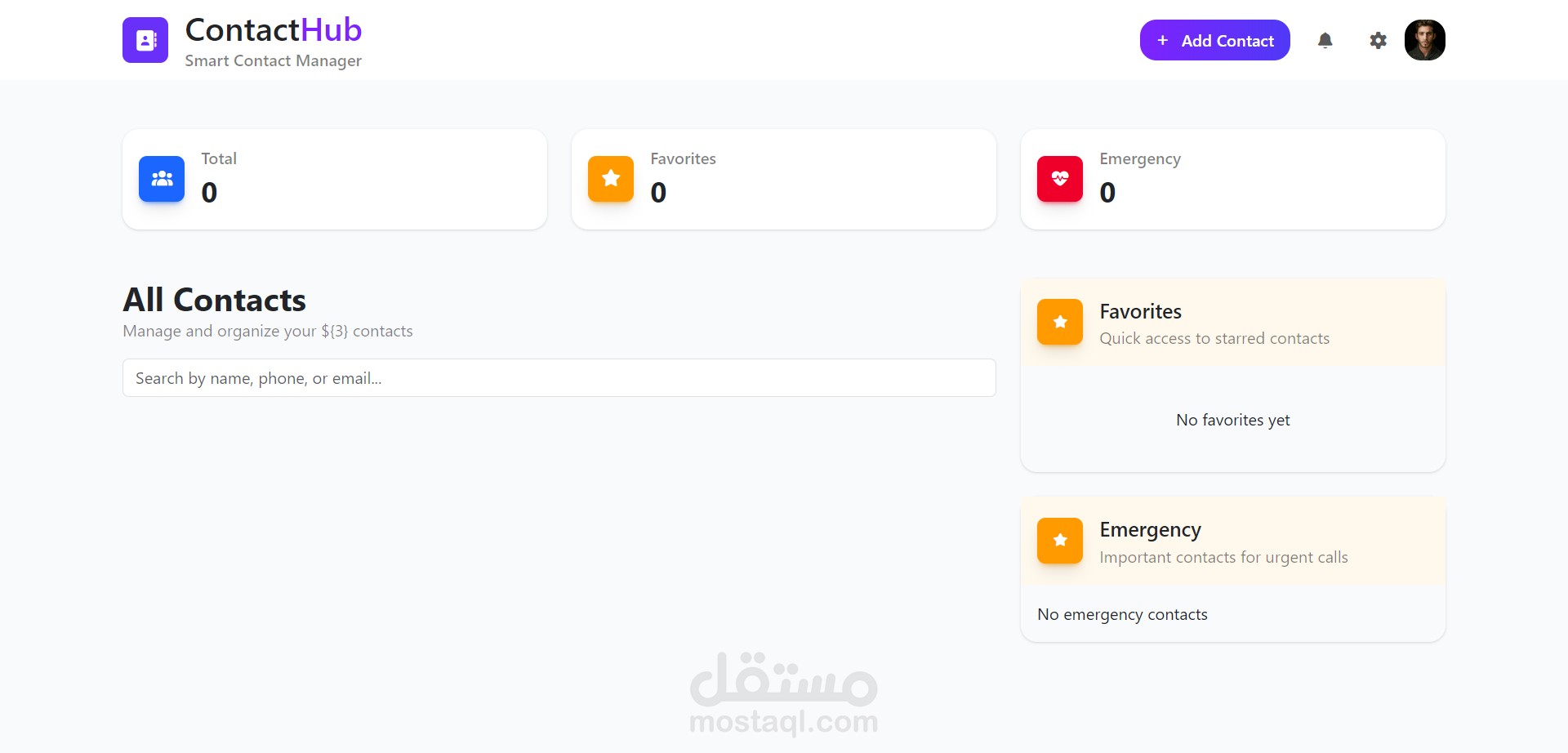This screenshot has height=753, width=1568.
Task: Click the red Emergency heart icon
Action: pyautogui.click(x=1059, y=179)
